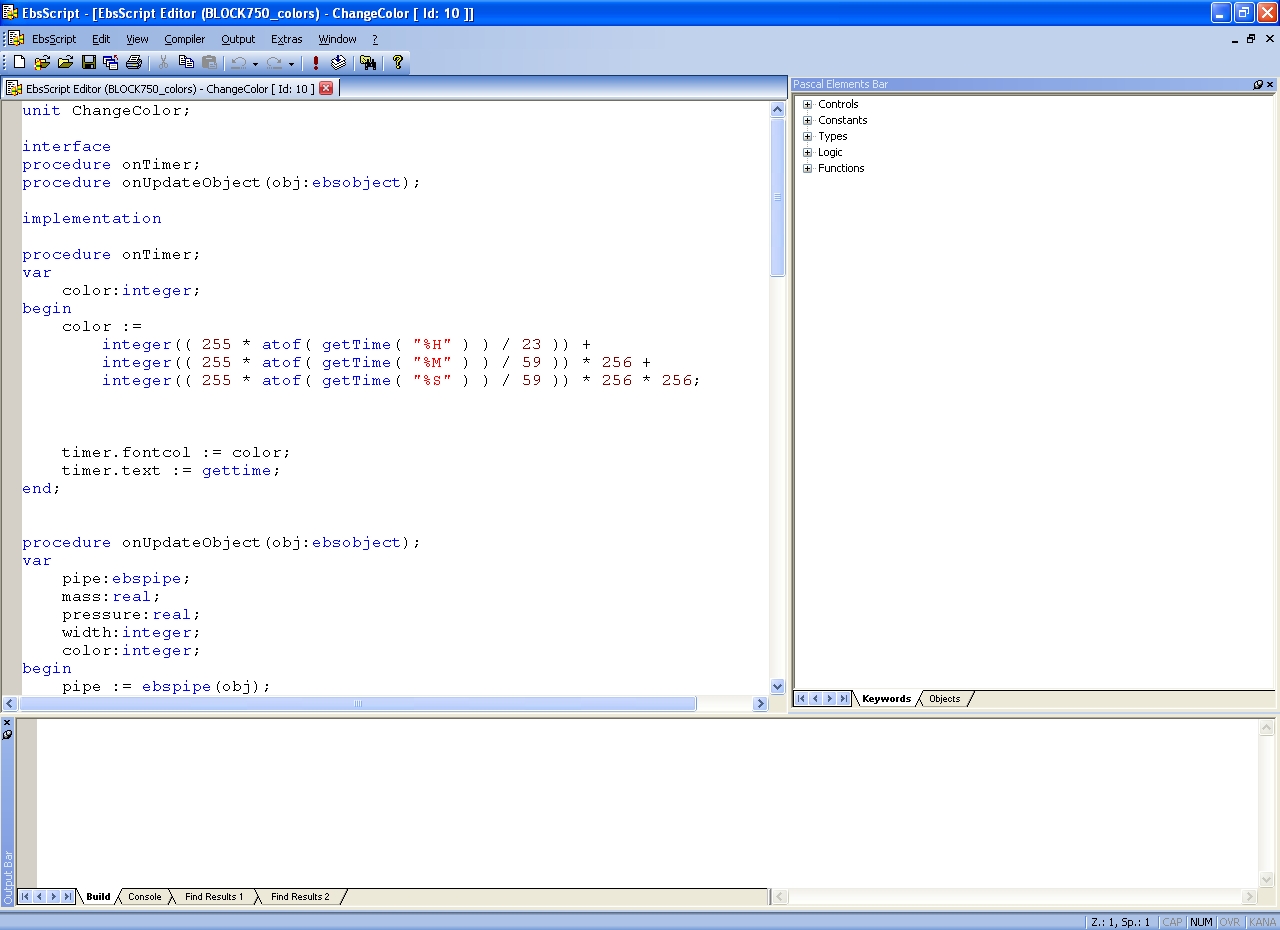Expand the Types tree node
This screenshot has width=1280, height=930.
pyautogui.click(x=808, y=136)
